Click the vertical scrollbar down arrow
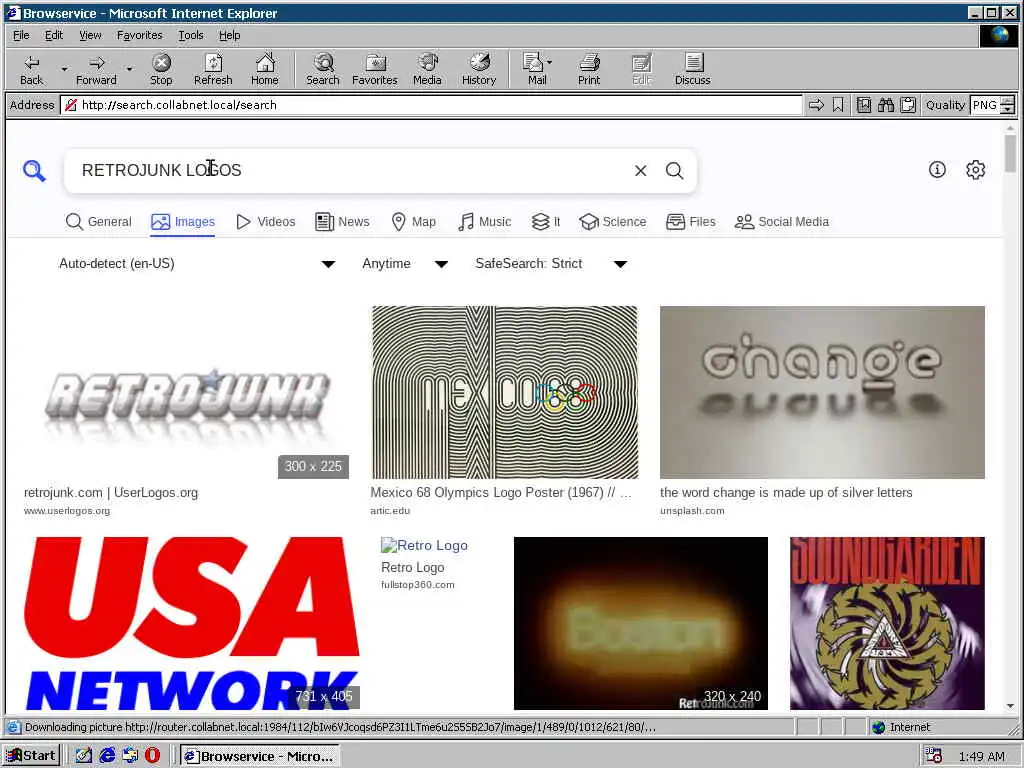The height and width of the screenshot is (768, 1024). pyautogui.click(x=1010, y=706)
